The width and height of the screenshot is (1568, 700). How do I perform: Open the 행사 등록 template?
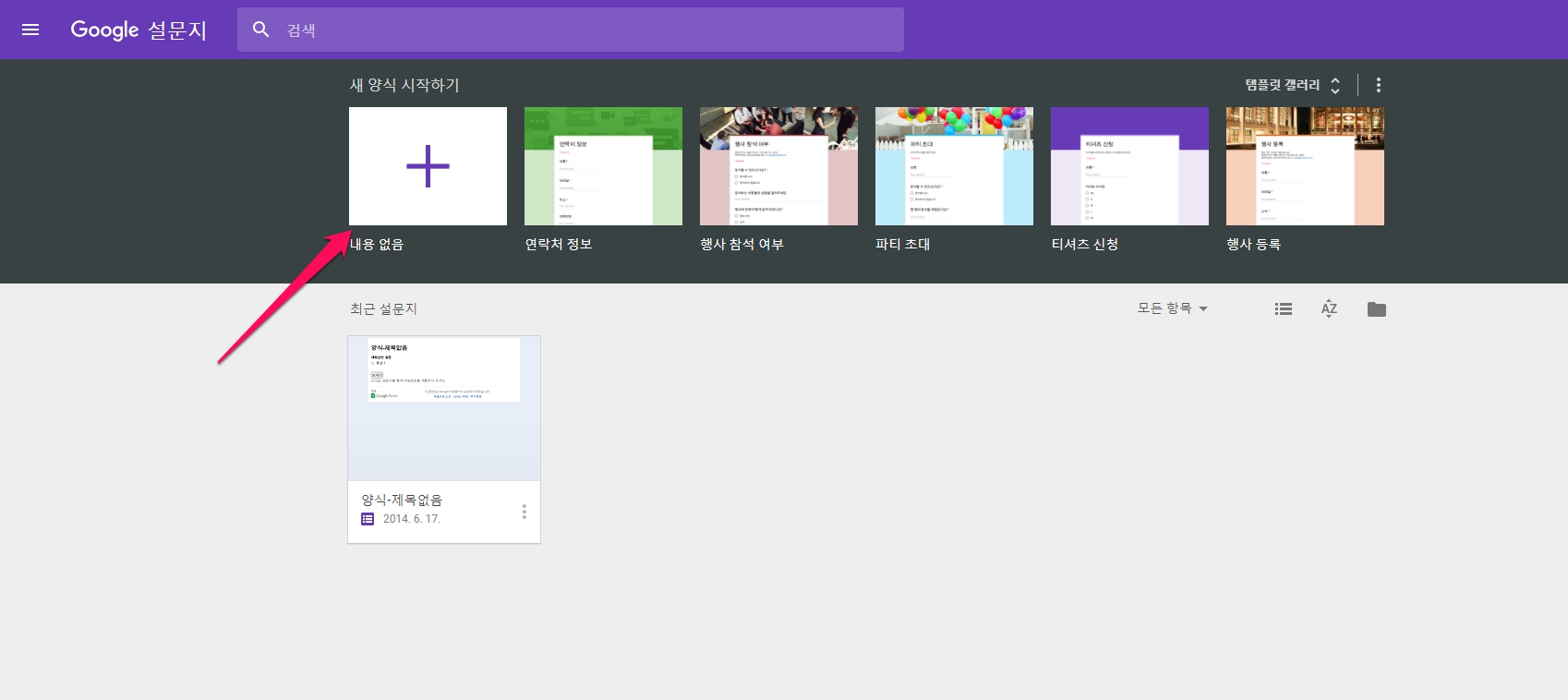[1305, 166]
